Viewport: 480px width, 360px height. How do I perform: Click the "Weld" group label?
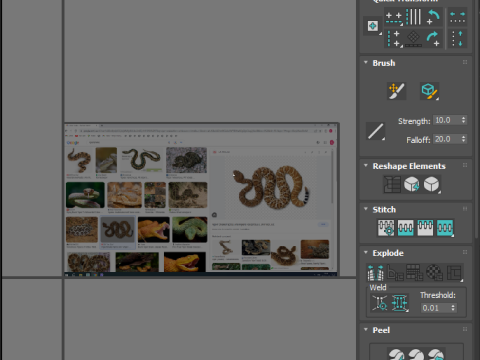click(378, 287)
